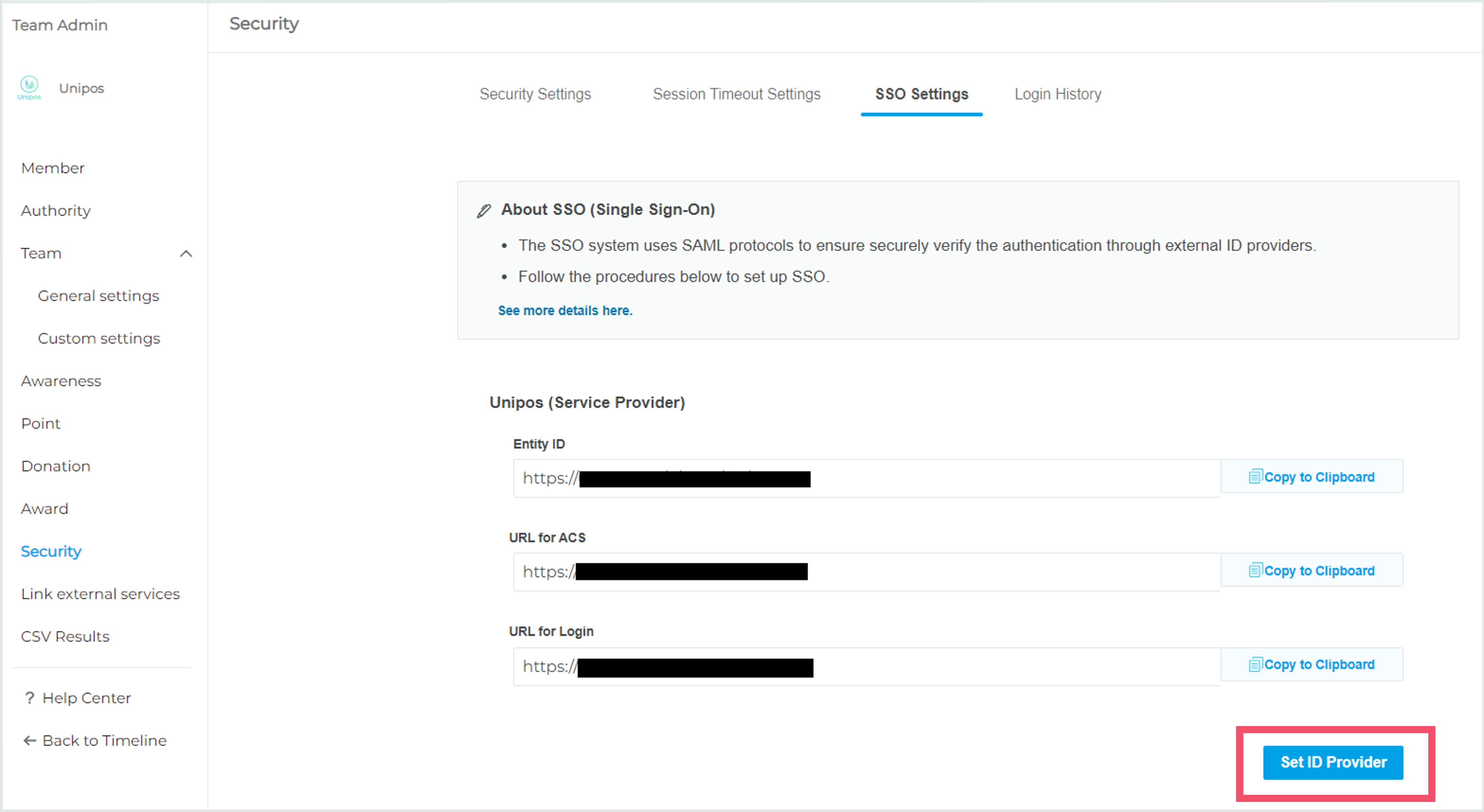Open Link external services in sidebar
The image size is (1484, 812).
click(100, 594)
